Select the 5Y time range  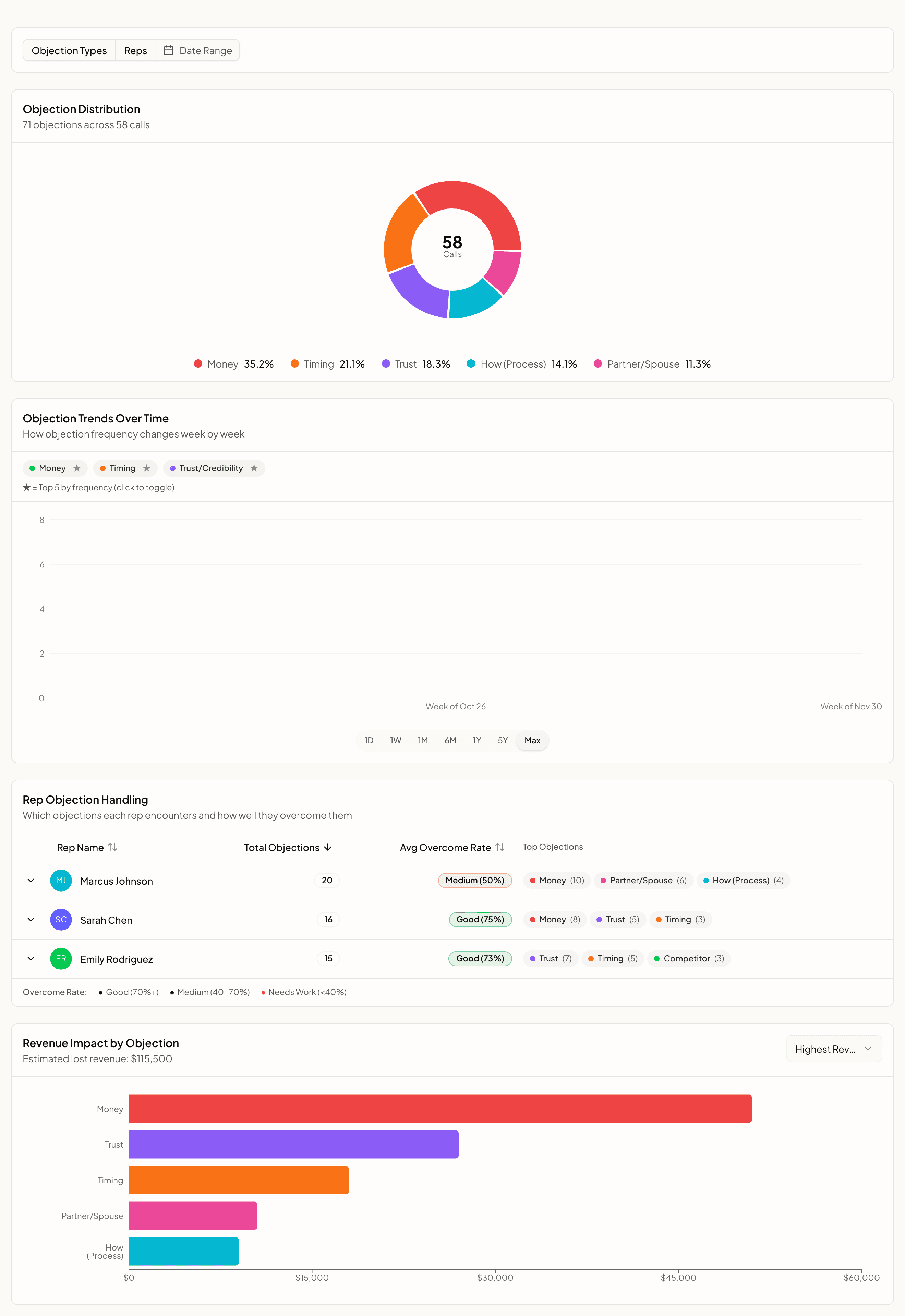pyautogui.click(x=503, y=740)
